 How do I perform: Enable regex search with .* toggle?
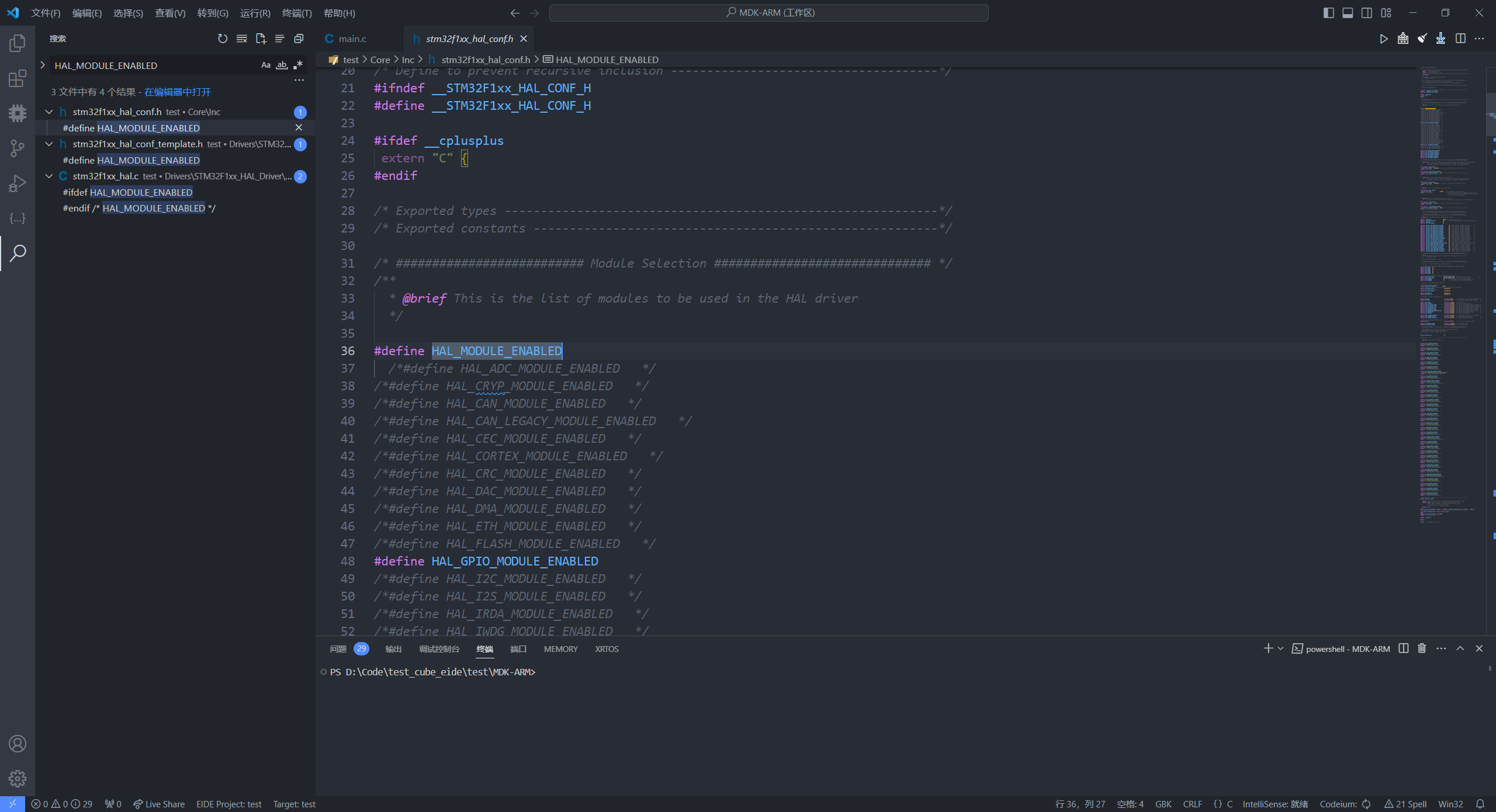(297, 65)
